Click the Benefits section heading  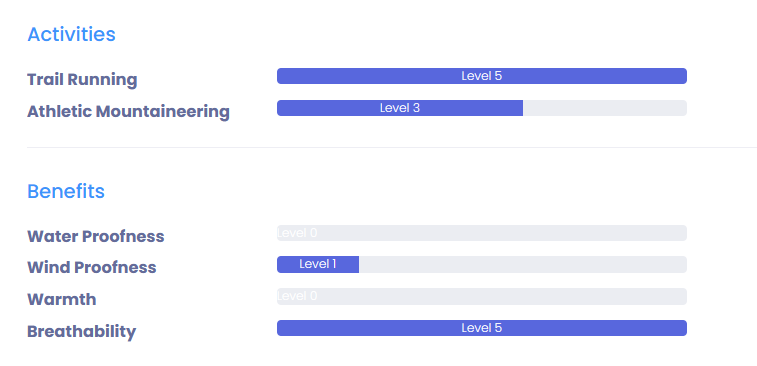(x=66, y=191)
